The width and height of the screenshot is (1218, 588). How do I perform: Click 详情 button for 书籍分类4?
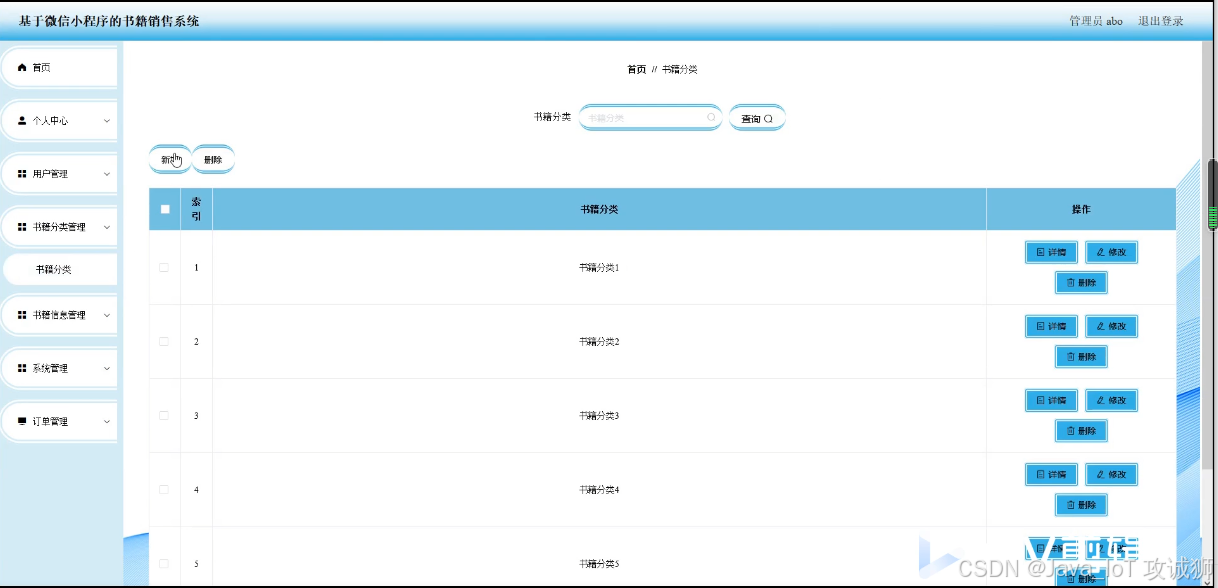click(x=1051, y=474)
